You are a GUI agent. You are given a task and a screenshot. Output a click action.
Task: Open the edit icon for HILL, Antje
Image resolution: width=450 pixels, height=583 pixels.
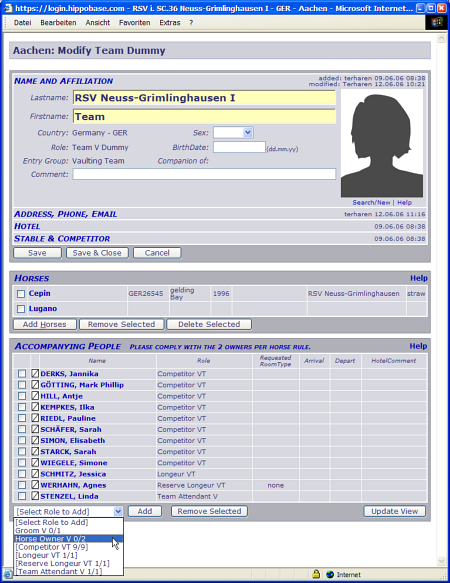tap(35, 396)
